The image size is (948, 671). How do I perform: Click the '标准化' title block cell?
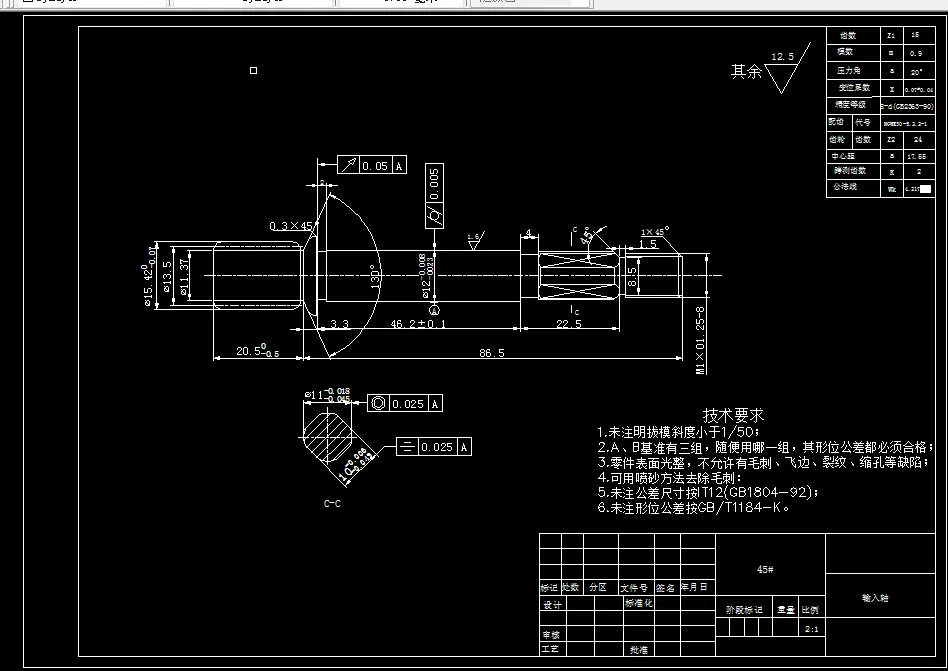[x=638, y=603]
